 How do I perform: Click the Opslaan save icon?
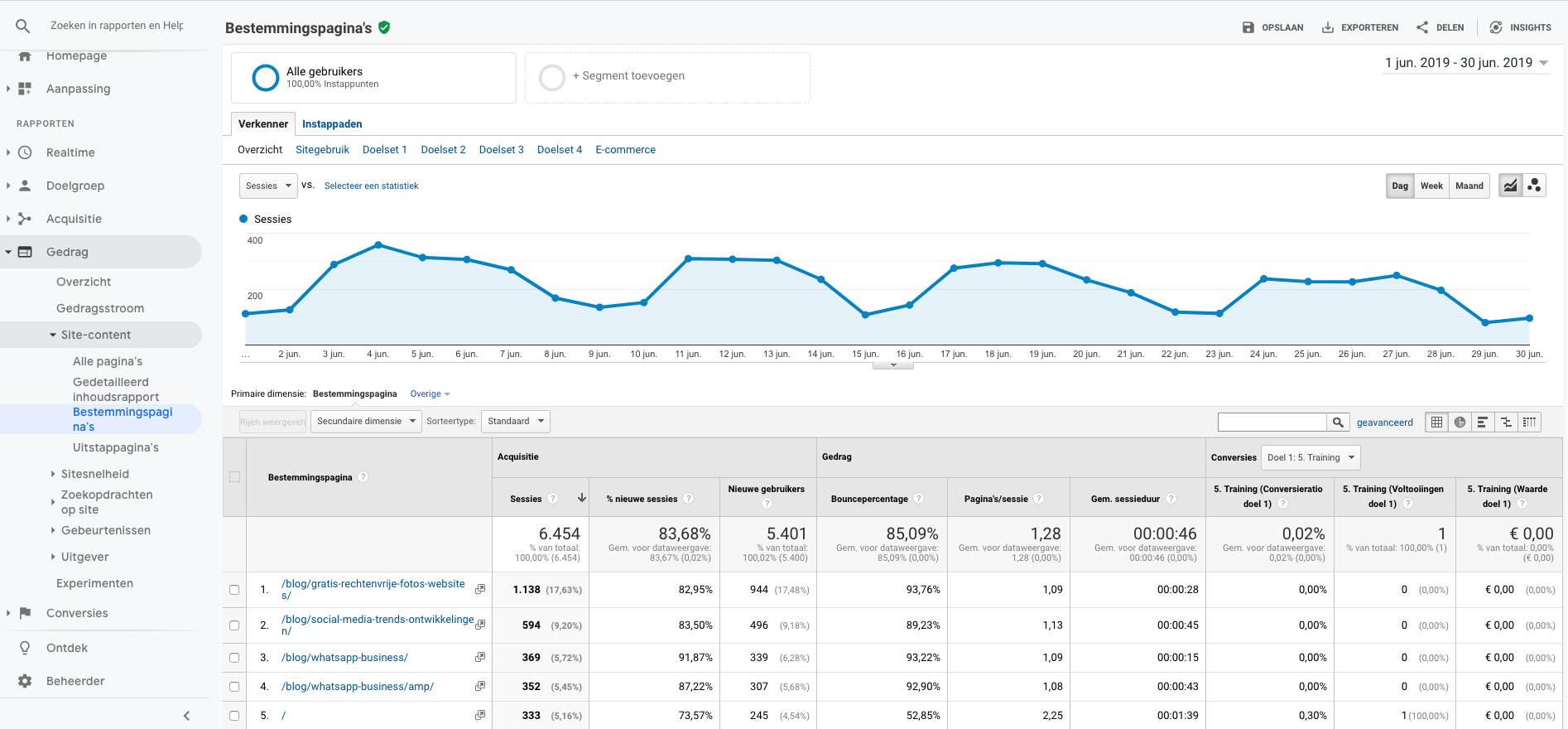coord(1248,27)
